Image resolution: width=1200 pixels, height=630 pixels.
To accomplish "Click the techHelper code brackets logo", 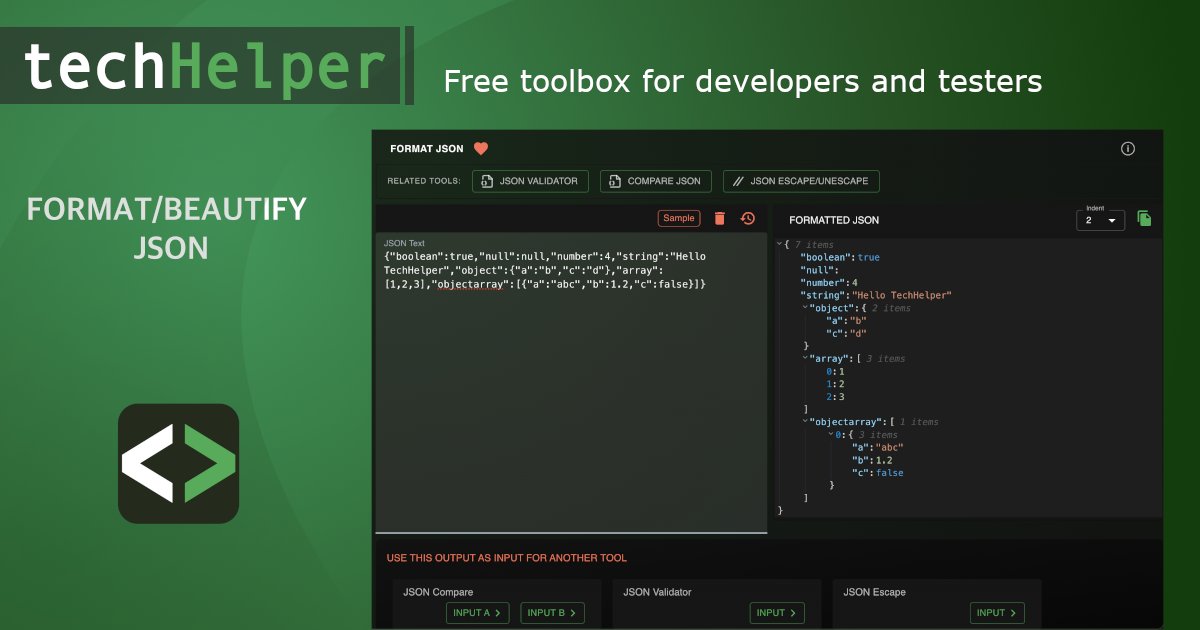I will pos(178,463).
